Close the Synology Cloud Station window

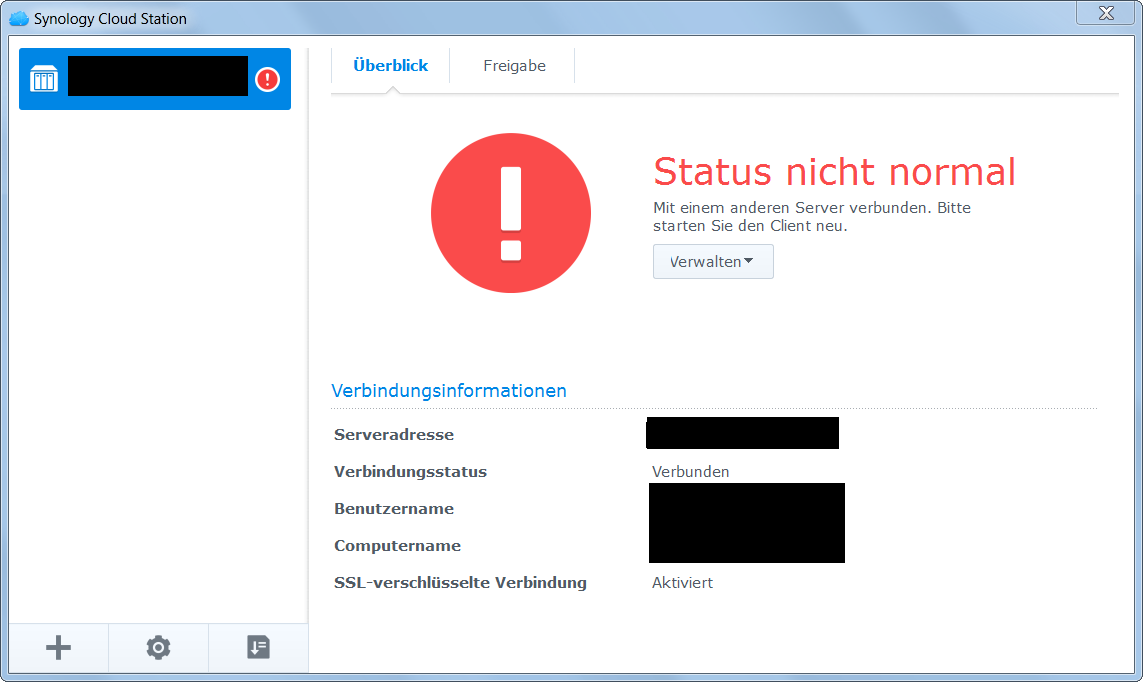coord(1104,13)
